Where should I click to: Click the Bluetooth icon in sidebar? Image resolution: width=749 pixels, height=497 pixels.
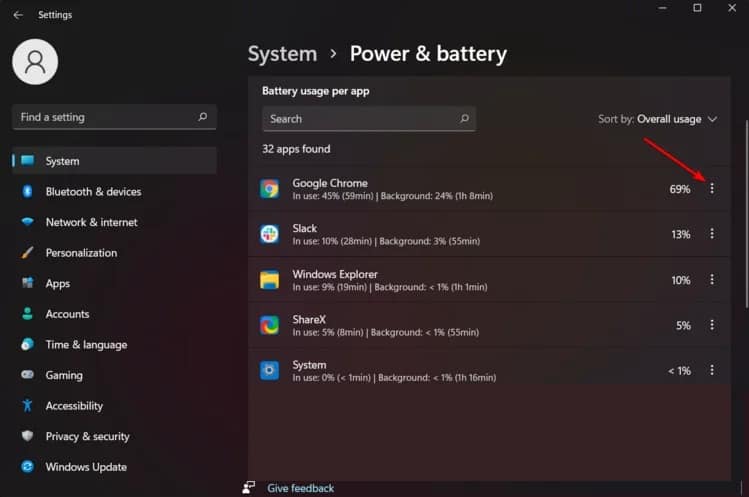click(27, 192)
